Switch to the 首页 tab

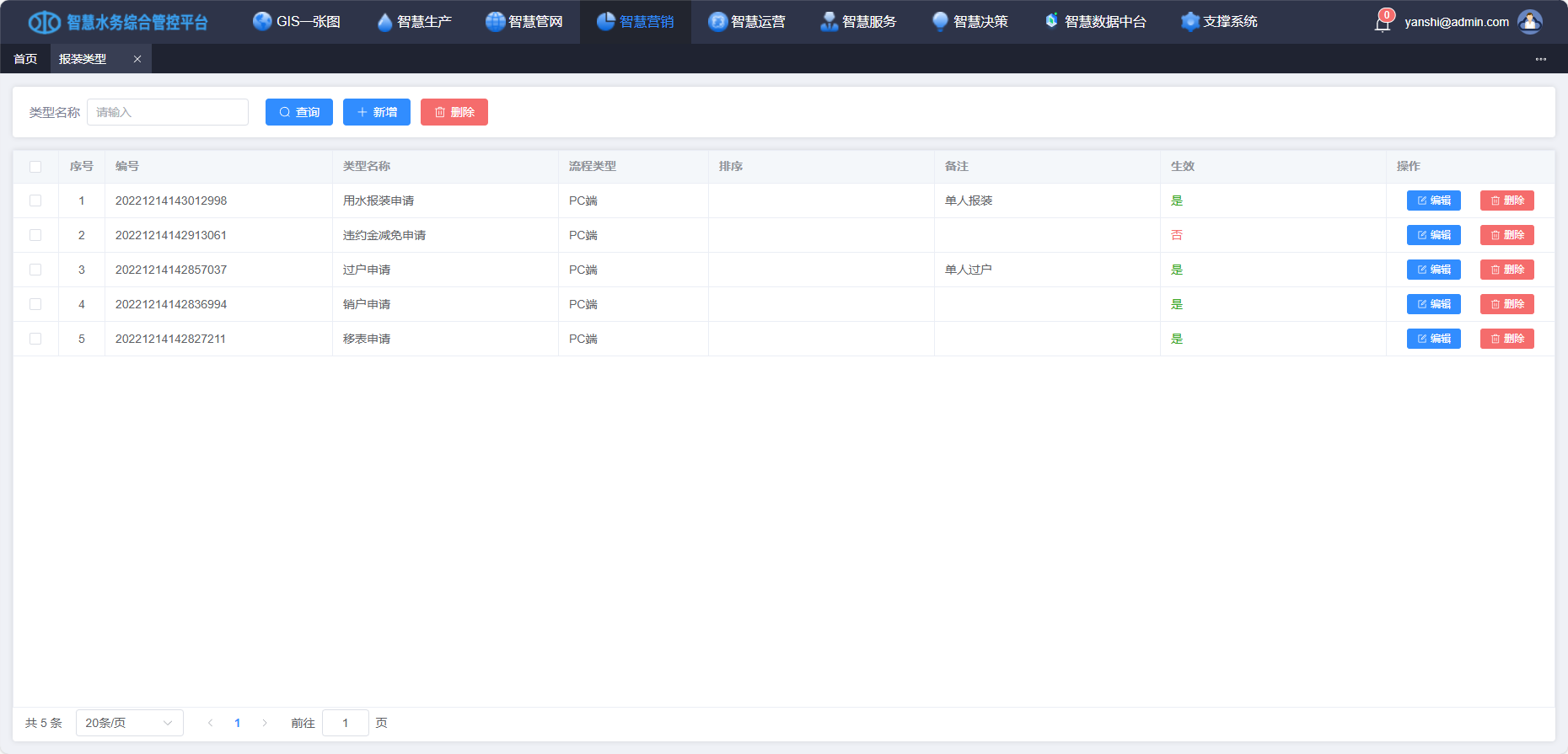coord(25,59)
